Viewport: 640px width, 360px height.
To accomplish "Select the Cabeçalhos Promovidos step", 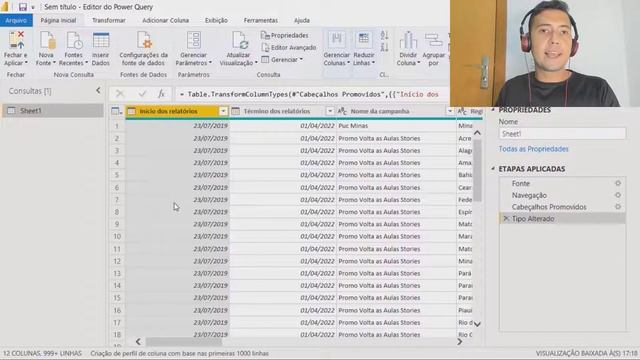I will 562,207.
